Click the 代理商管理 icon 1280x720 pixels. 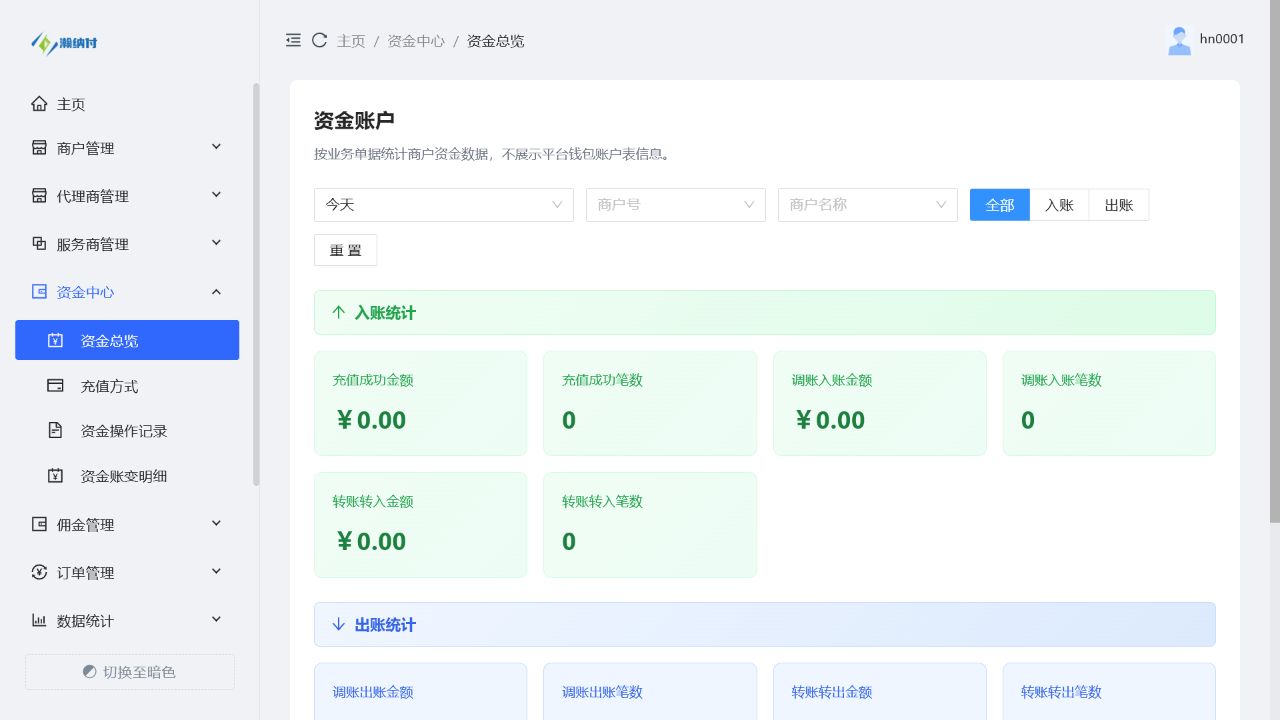[39, 196]
